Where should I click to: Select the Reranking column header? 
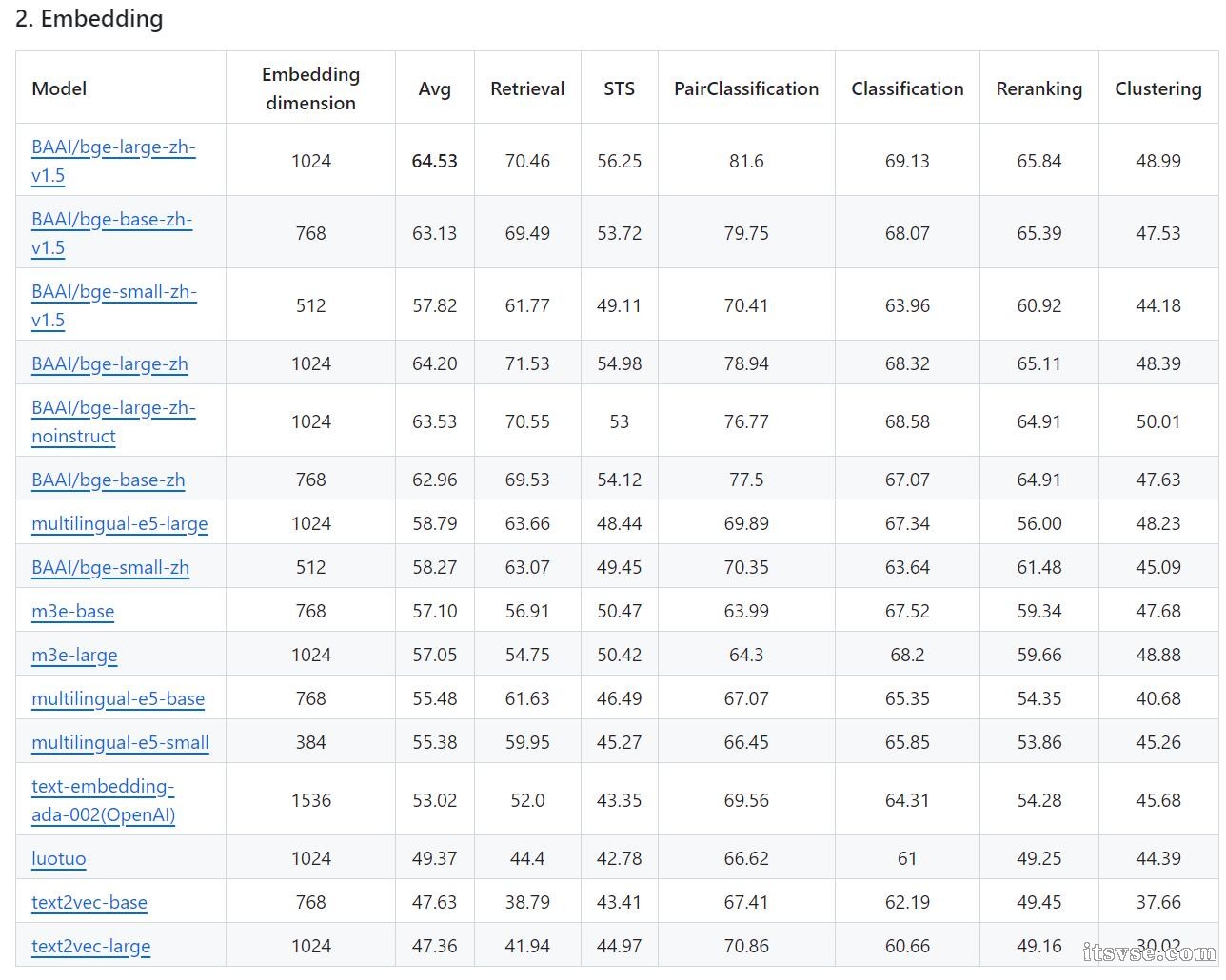click(x=1039, y=88)
